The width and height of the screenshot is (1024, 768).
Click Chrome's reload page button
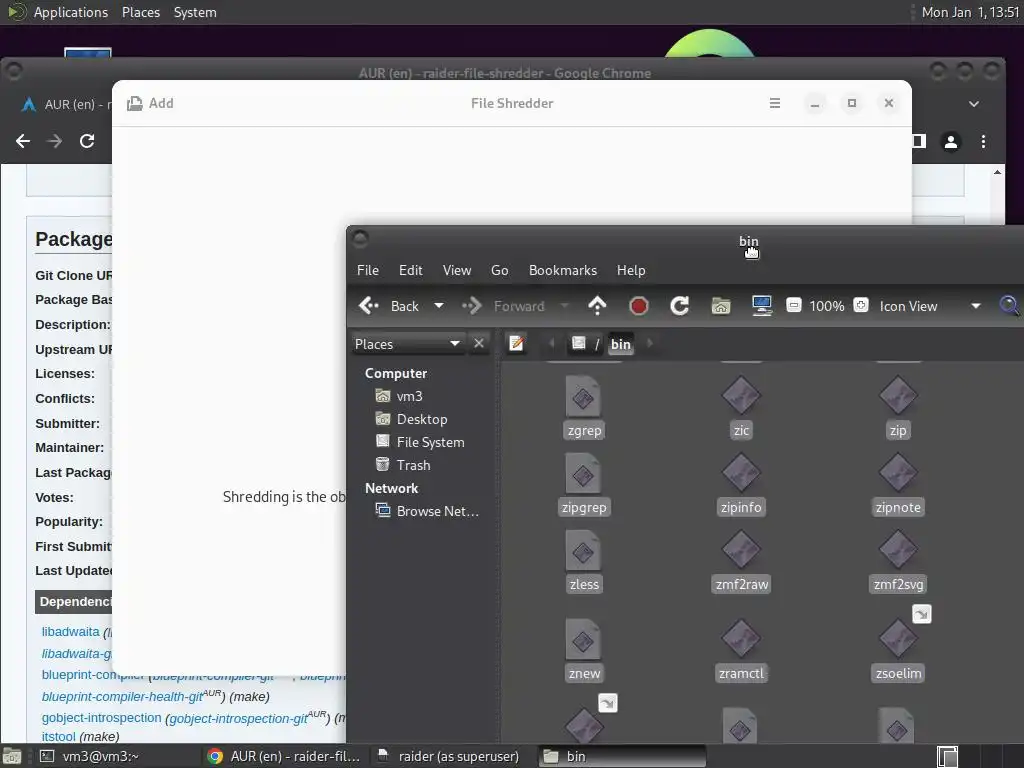pos(87,141)
